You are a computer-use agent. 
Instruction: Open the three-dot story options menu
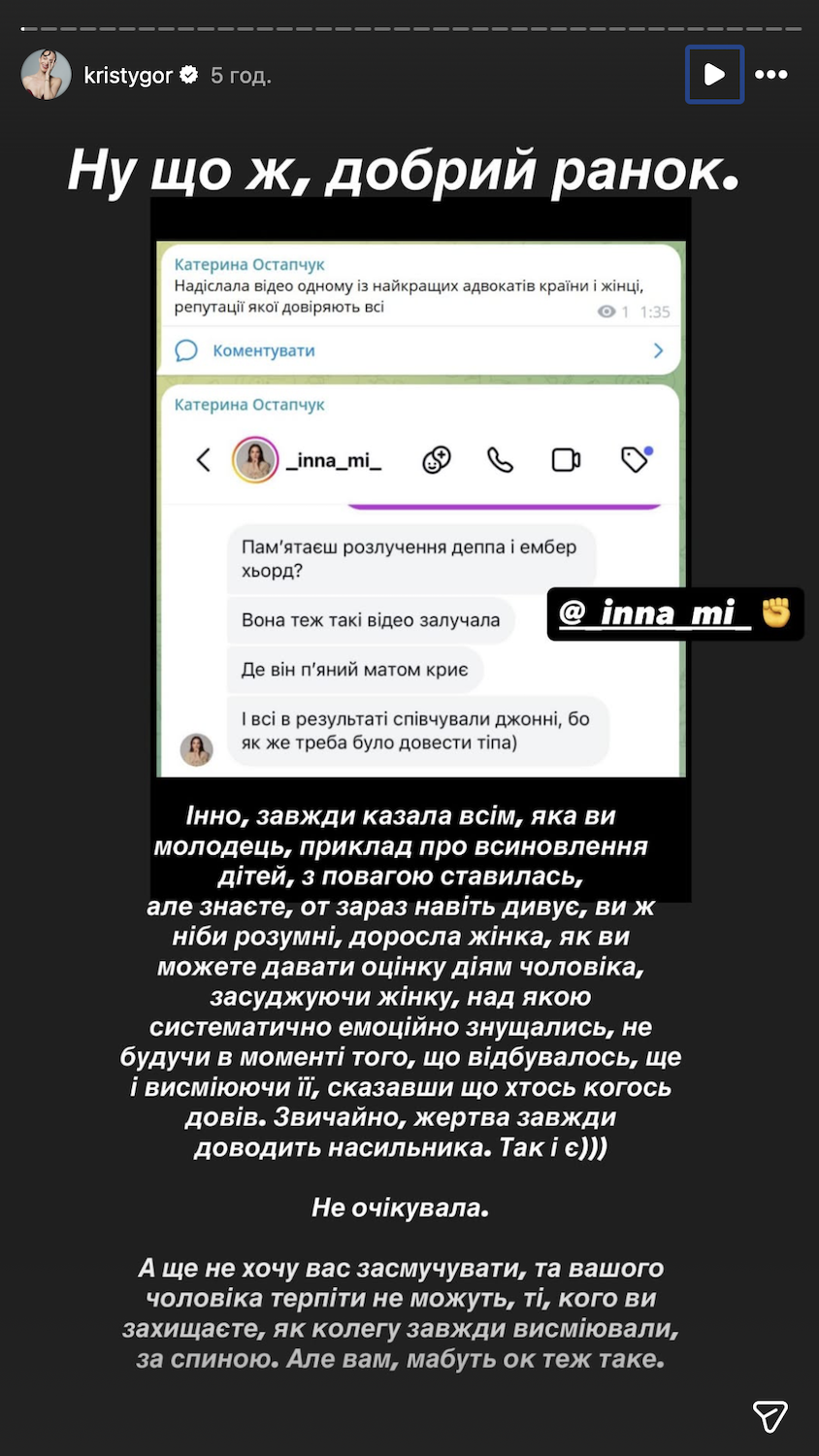771,74
